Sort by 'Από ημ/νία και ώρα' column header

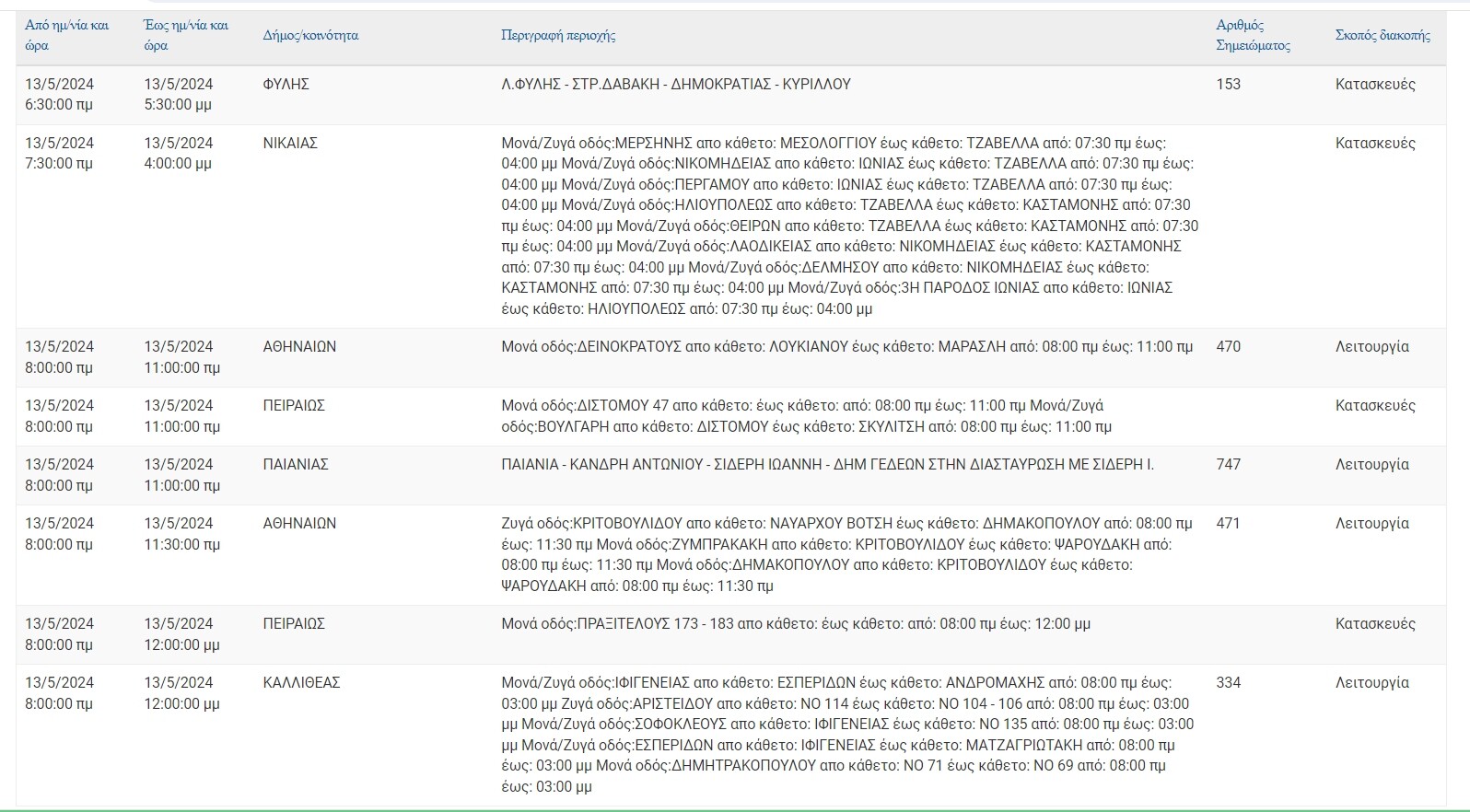66,35
